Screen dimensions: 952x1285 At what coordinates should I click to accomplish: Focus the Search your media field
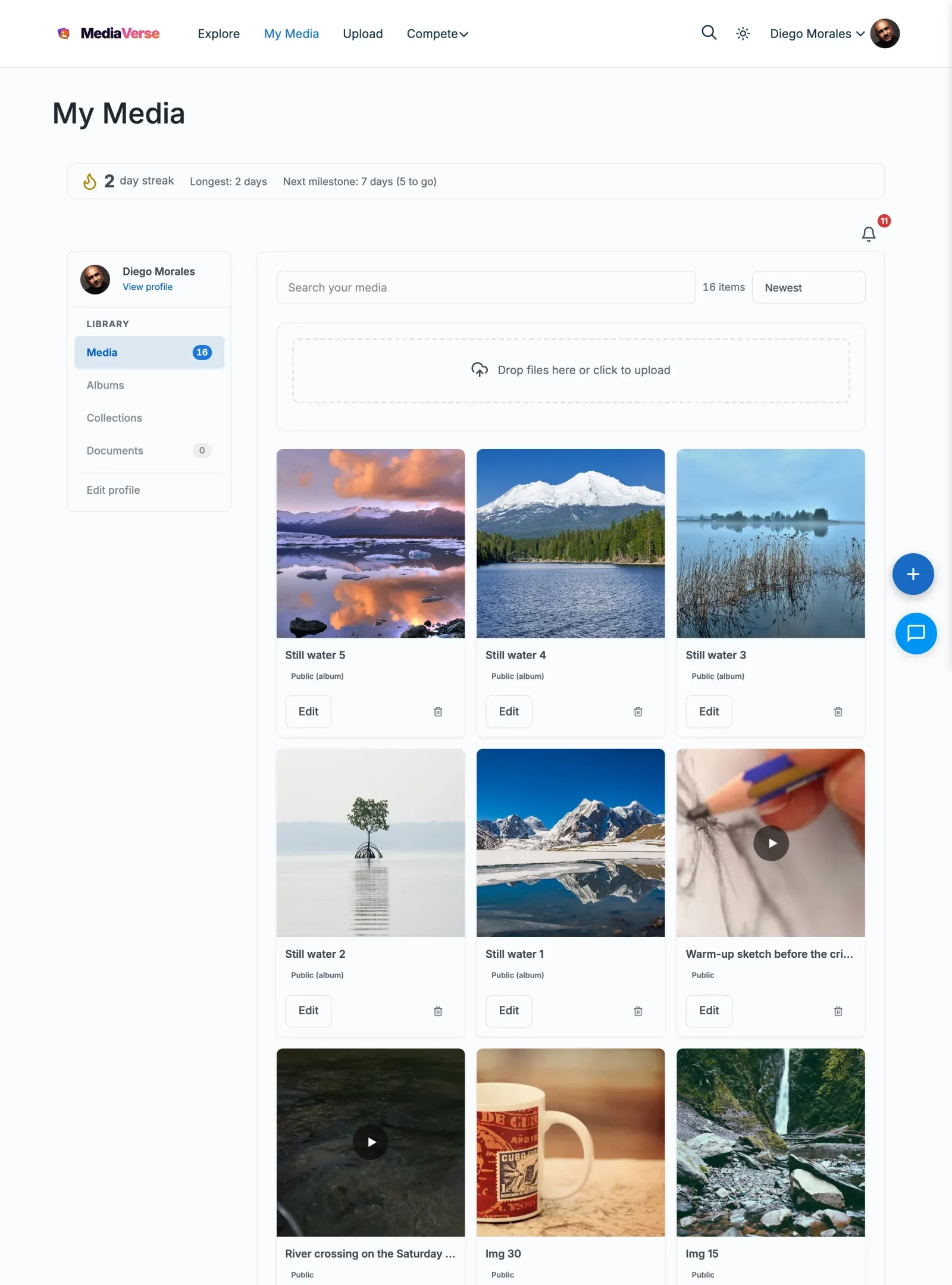(x=486, y=287)
